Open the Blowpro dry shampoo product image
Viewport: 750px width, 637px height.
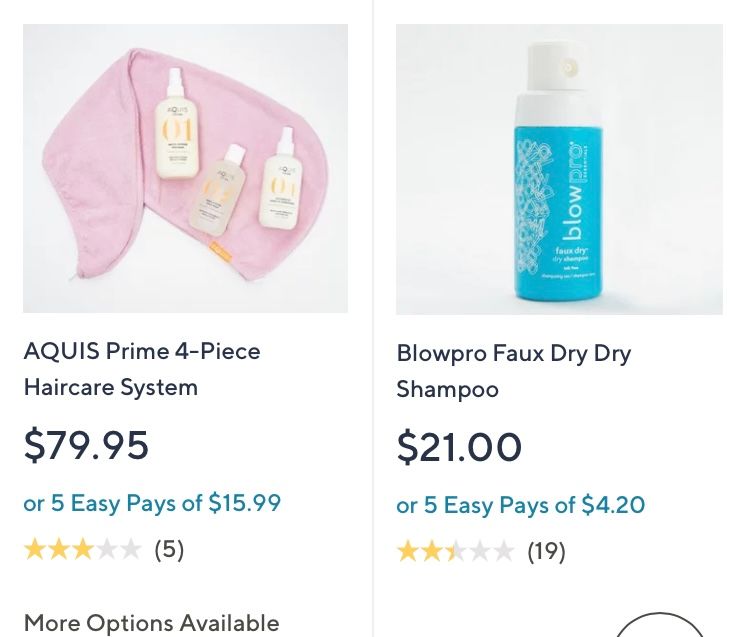(559, 169)
